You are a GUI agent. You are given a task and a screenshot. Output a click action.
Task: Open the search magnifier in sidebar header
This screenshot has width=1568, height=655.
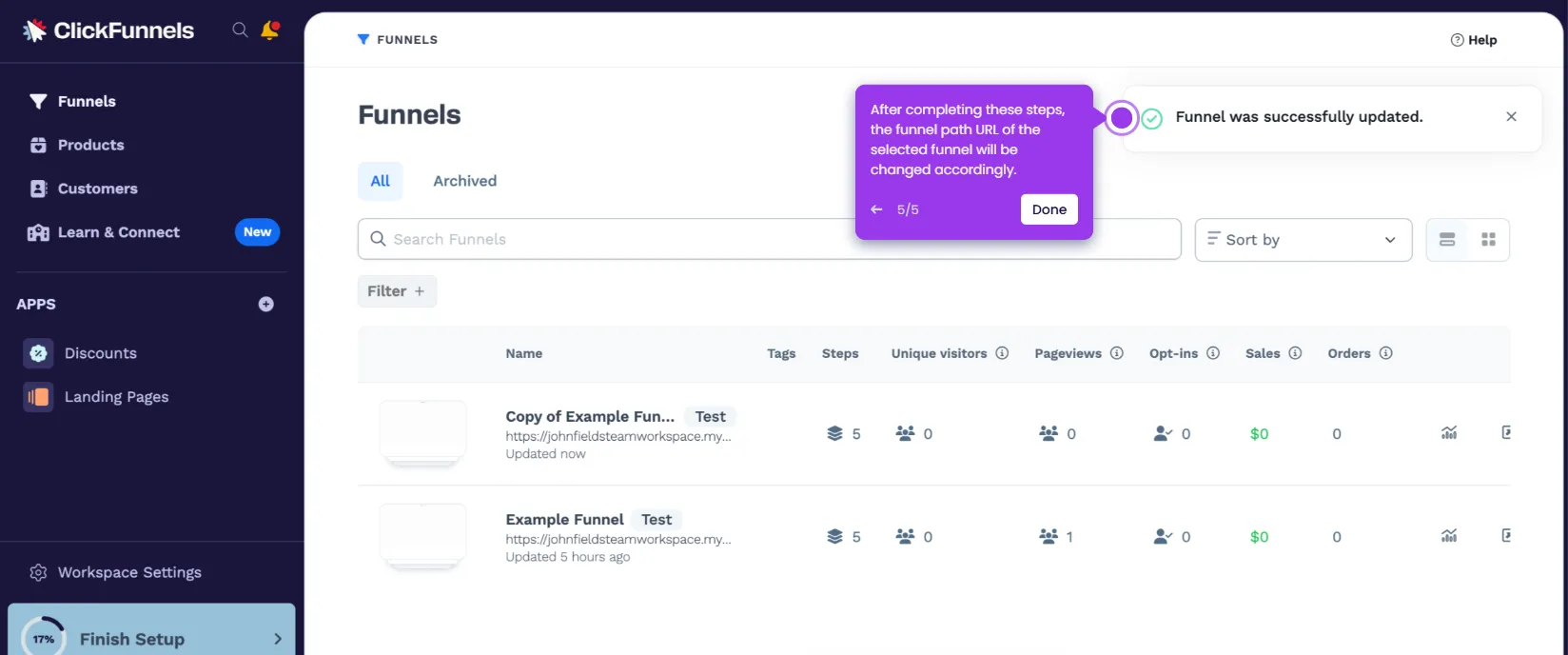coord(240,30)
